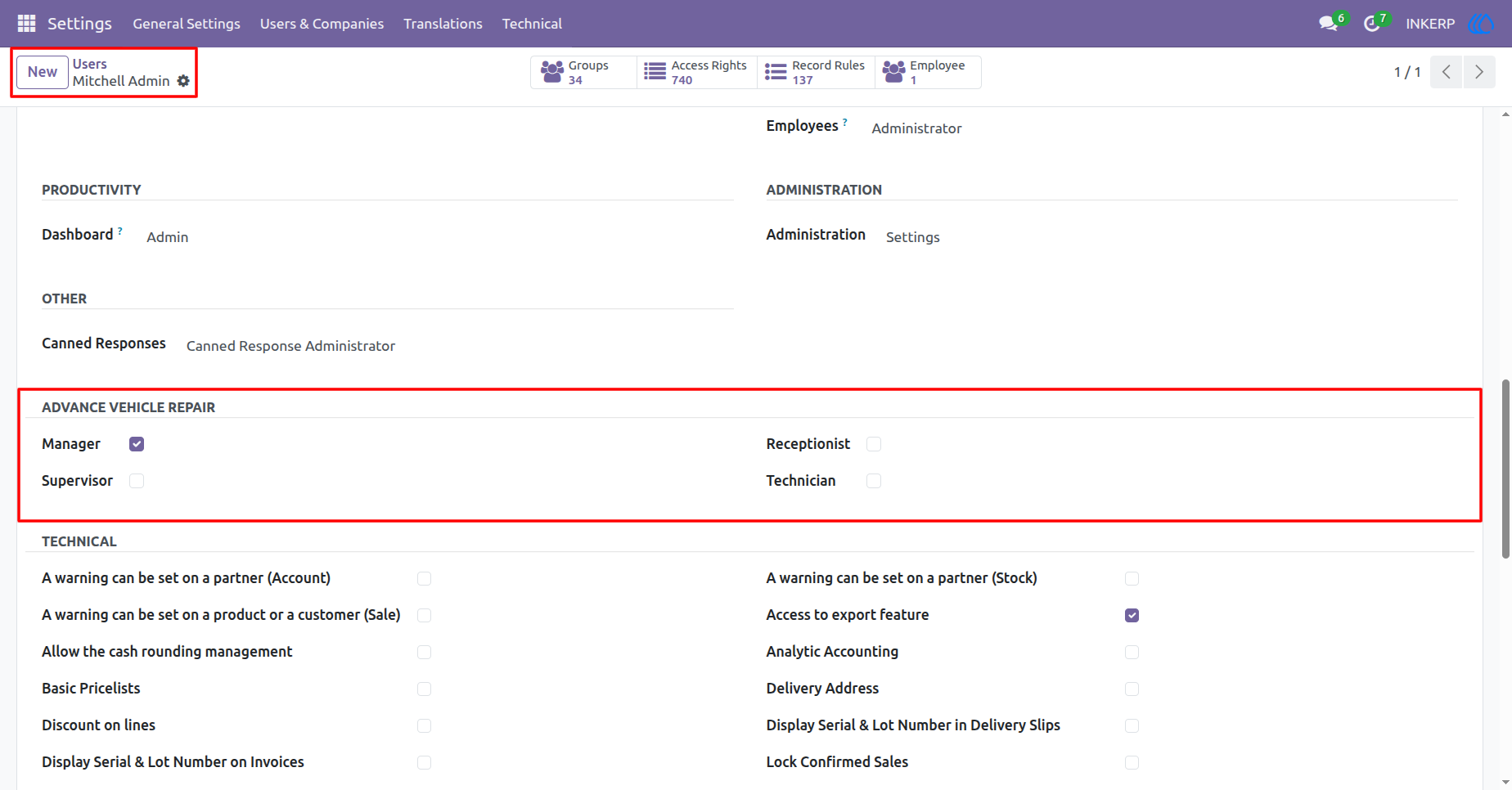Image resolution: width=1512 pixels, height=790 pixels.
Task: Click the scrollbar down arrow
Action: (x=1505, y=783)
